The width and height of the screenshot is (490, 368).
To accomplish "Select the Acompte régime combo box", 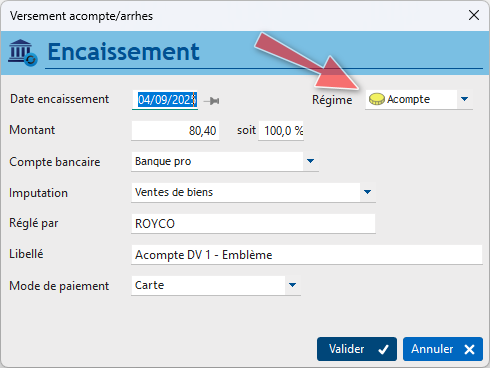I will click(419, 99).
